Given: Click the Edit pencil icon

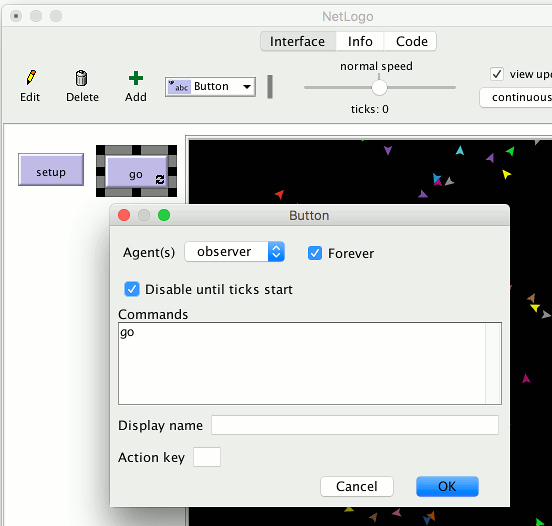Looking at the screenshot, I should (x=31, y=77).
